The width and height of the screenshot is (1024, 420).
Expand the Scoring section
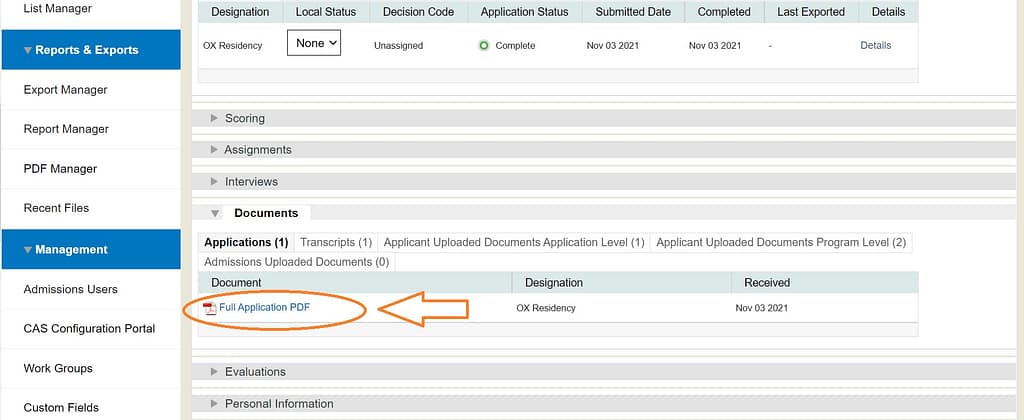point(244,118)
